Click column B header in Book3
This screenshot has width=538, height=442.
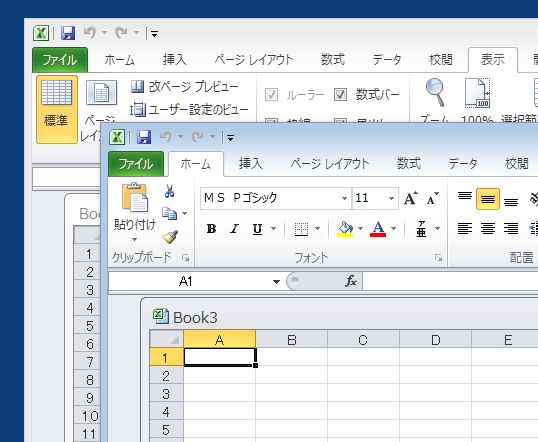292,340
